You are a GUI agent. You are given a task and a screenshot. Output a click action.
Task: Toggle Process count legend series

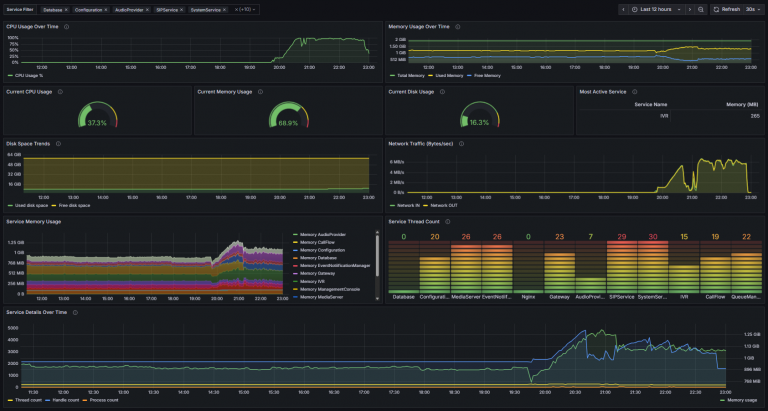[100, 400]
